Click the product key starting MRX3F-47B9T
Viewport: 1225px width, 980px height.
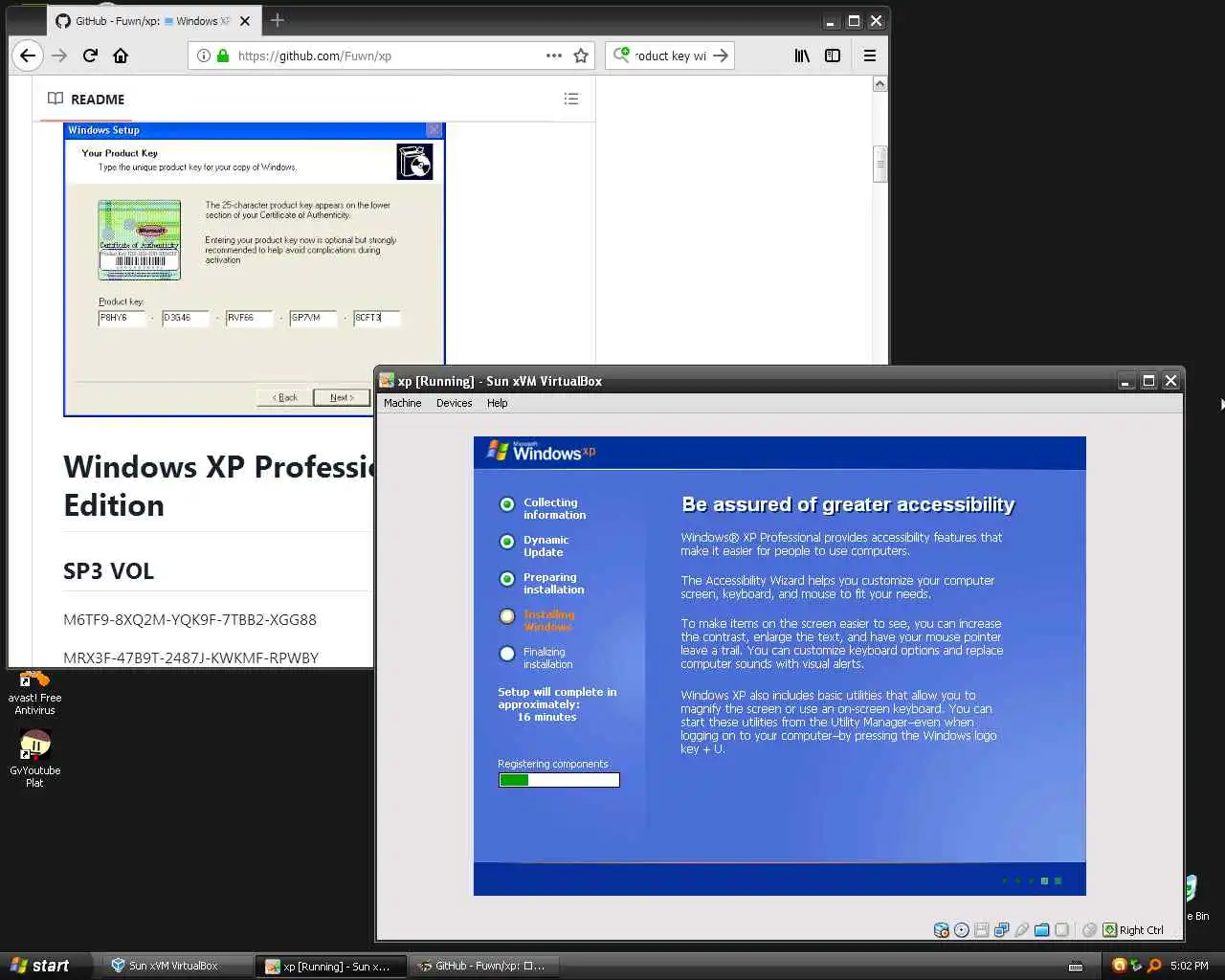(x=190, y=657)
